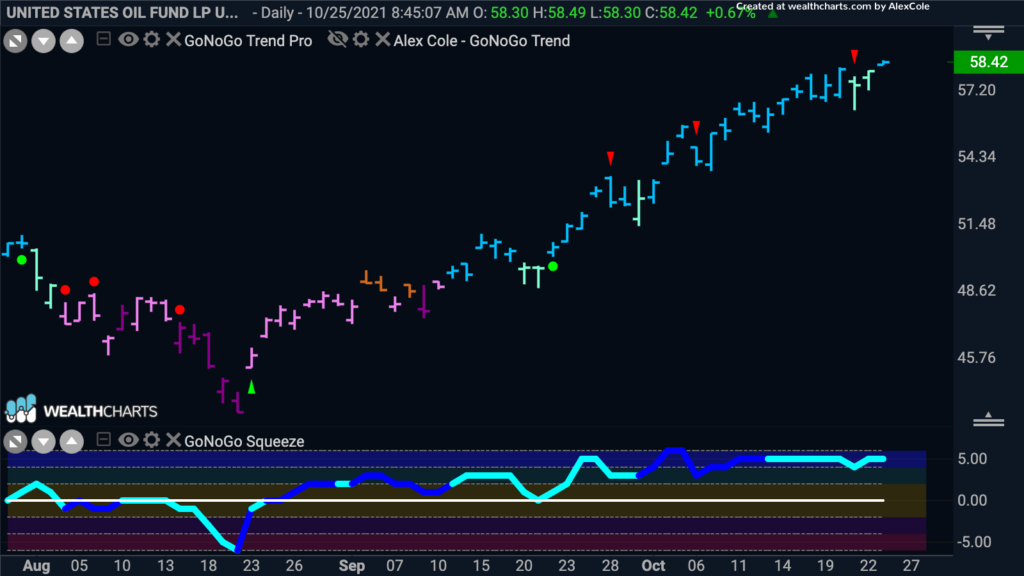Move the main chart pane down
This screenshot has height=576, width=1024.
click(44, 41)
